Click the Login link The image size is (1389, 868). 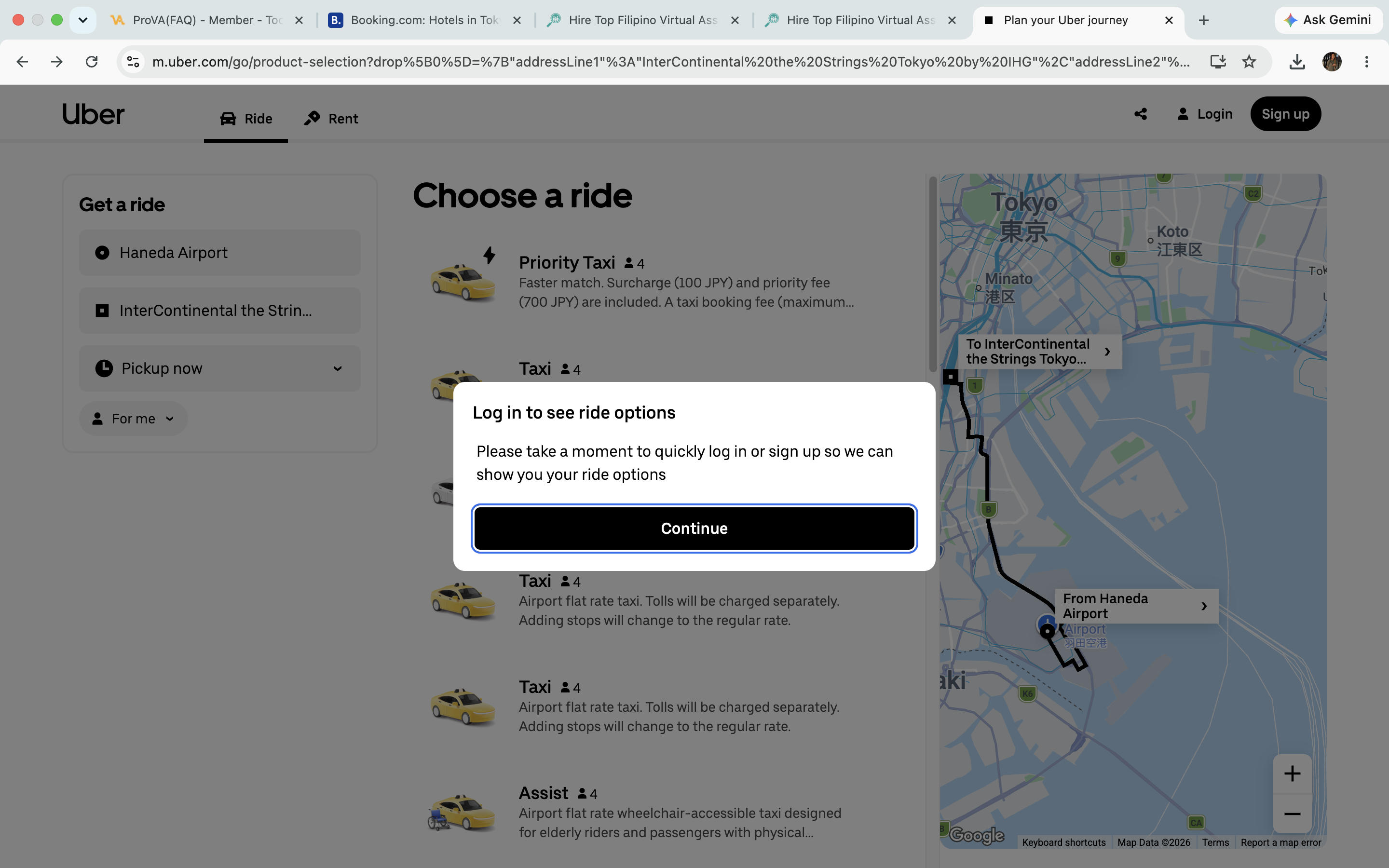click(x=1205, y=114)
